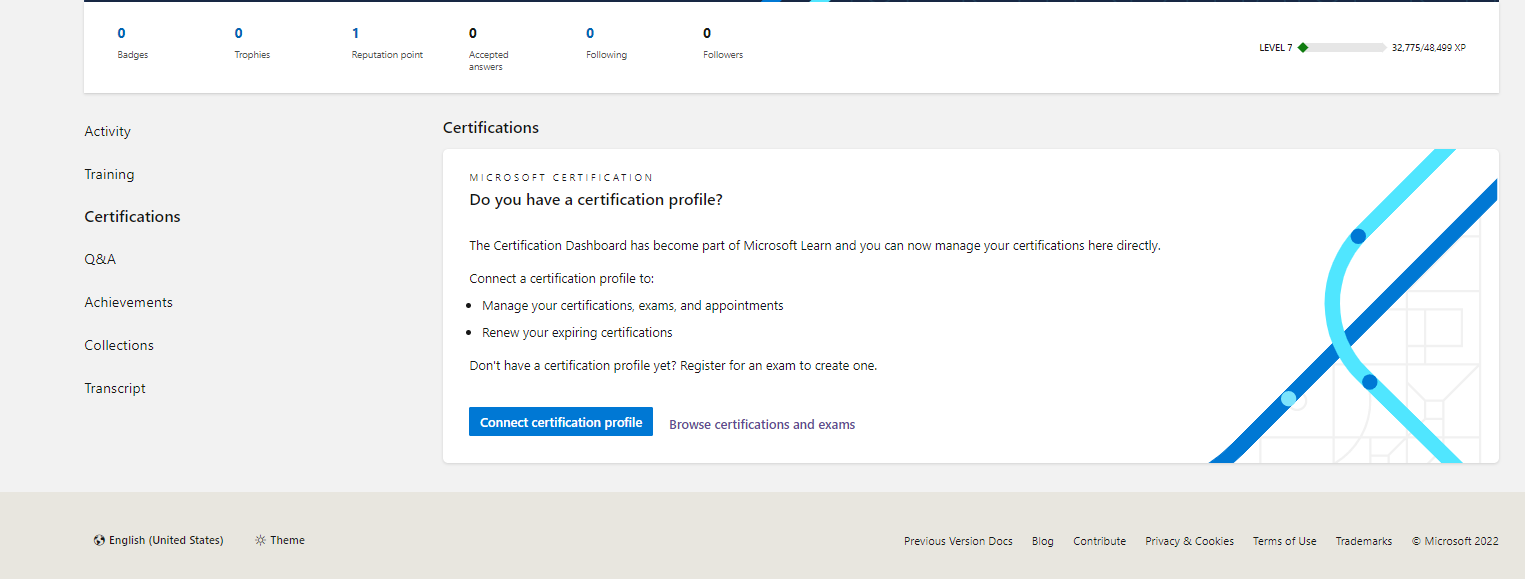The height and width of the screenshot is (579, 1525).
Task: Open the Contribute footer link
Action: coord(1100,541)
